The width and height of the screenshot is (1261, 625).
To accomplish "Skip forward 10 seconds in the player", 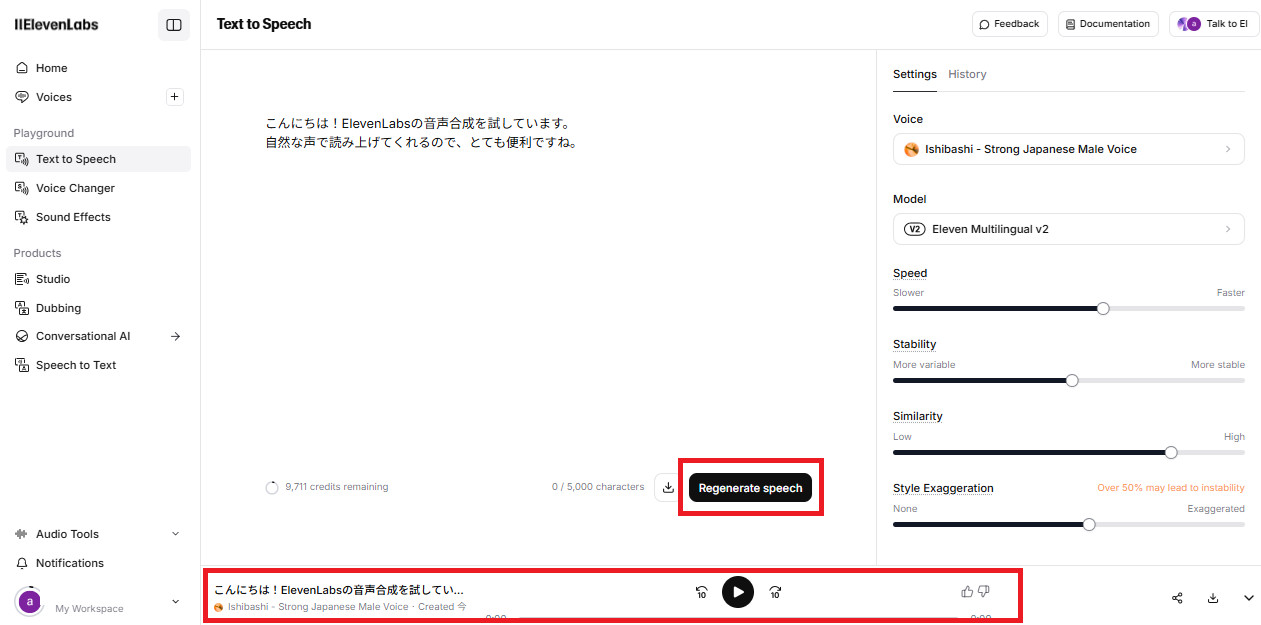I will (x=775, y=592).
